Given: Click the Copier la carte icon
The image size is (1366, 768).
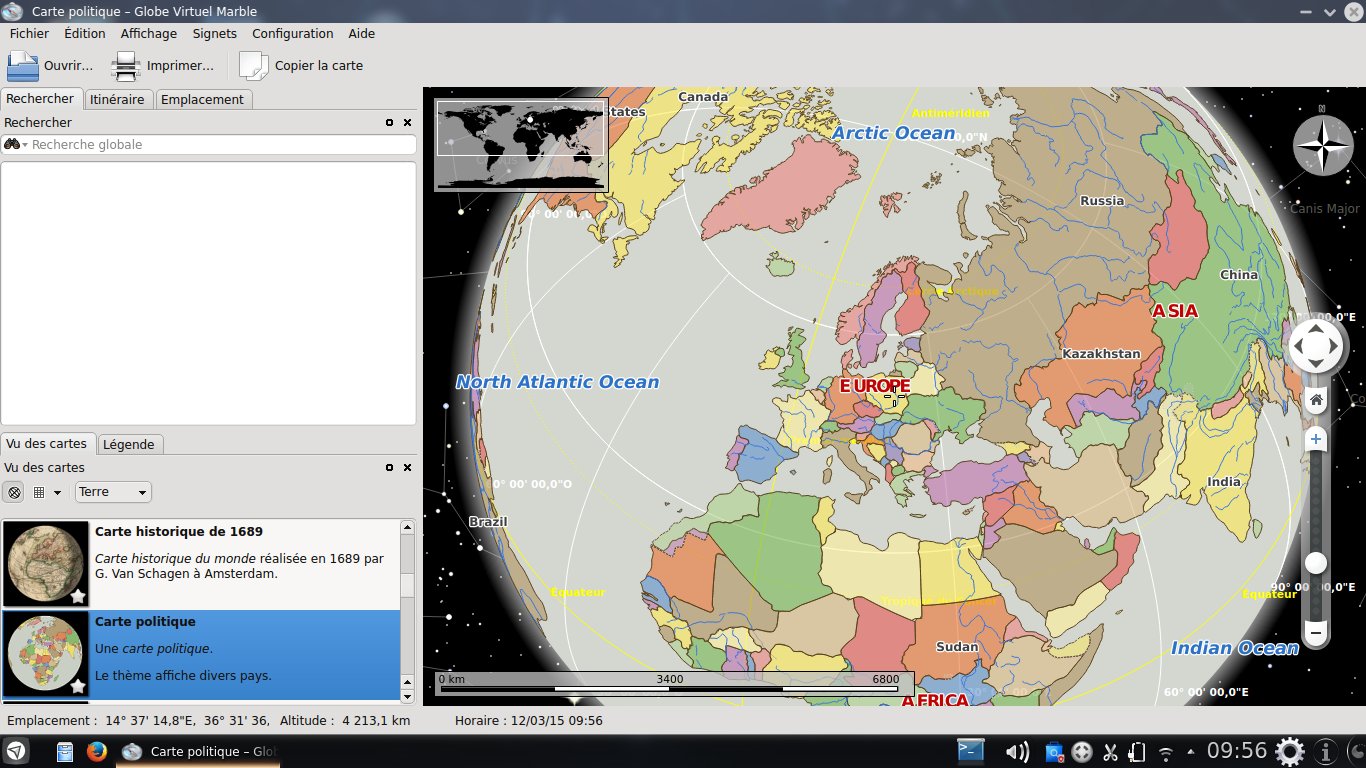Looking at the screenshot, I should [x=254, y=66].
